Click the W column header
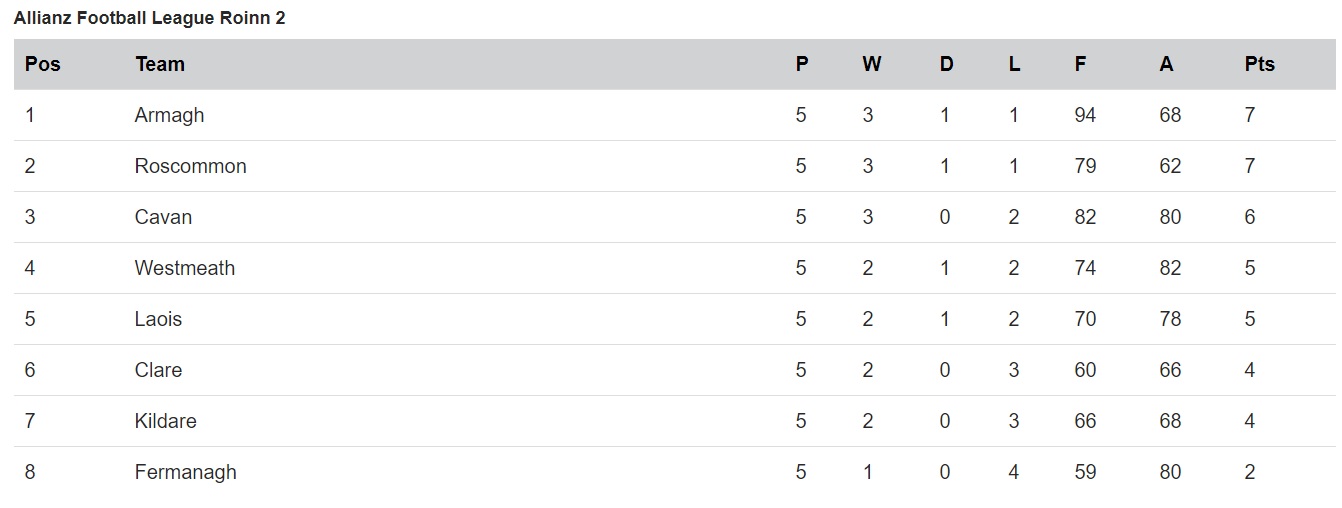This screenshot has width=1342, height=508. (872, 64)
